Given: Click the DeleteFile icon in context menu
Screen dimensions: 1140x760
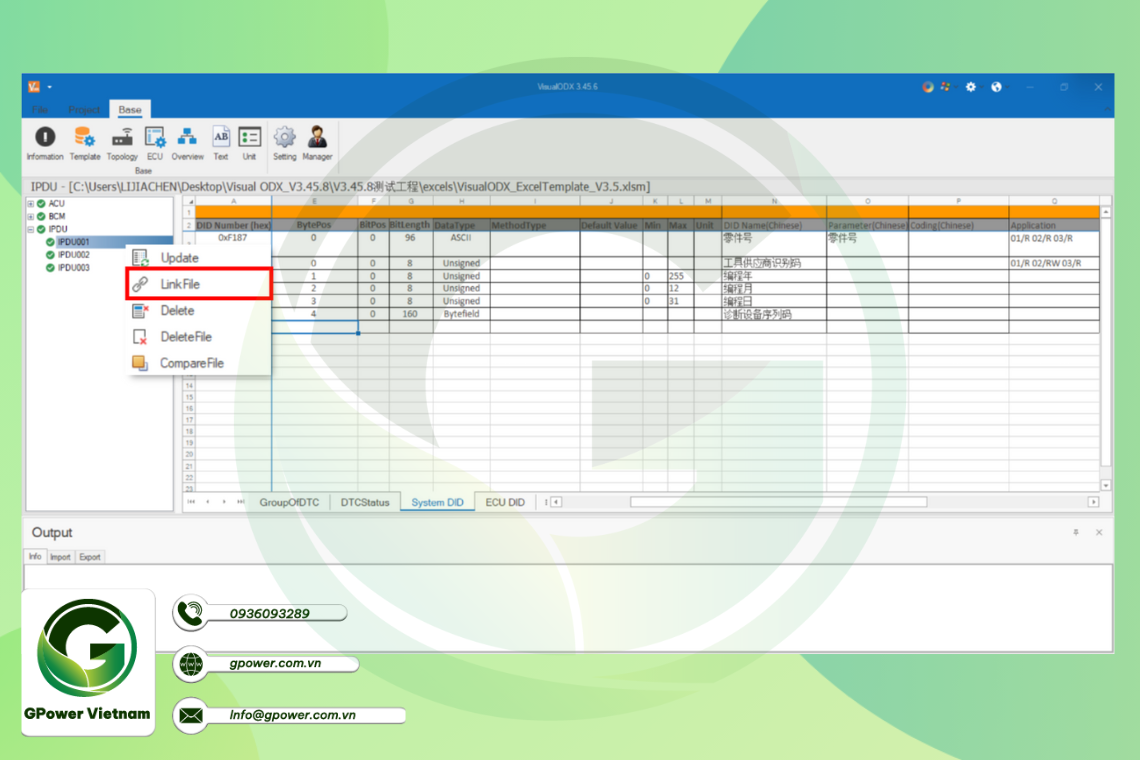Looking at the screenshot, I should click(140, 337).
